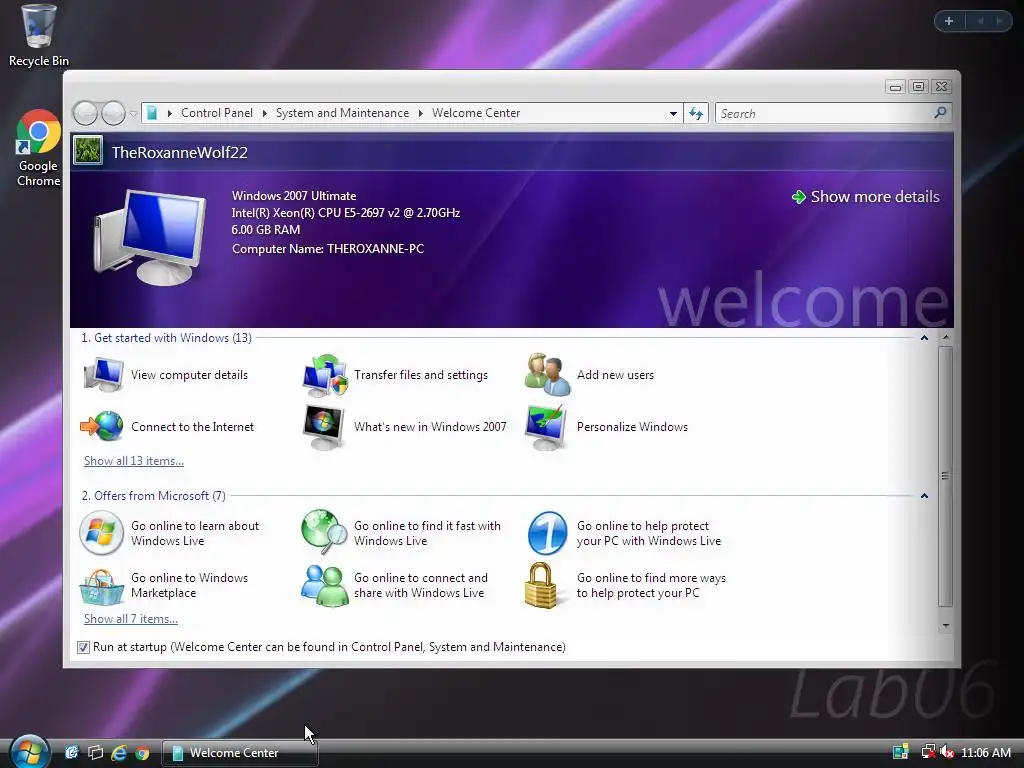
Task: Click Switch between windows Quick Launch icon
Action: pyautogui.click(x=95, y=753)
